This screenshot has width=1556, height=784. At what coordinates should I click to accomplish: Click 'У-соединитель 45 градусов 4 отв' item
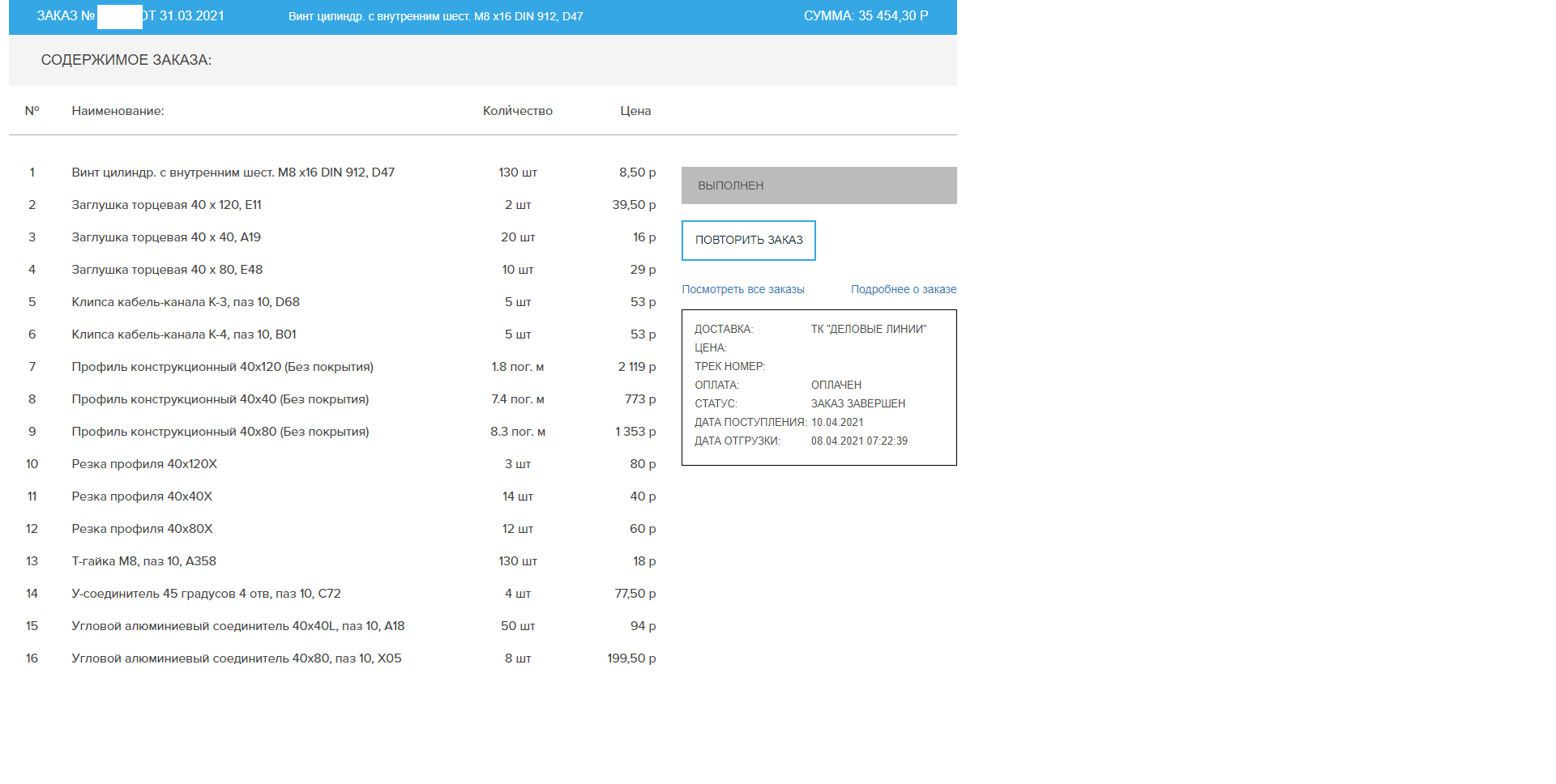(x=206, y=594)
